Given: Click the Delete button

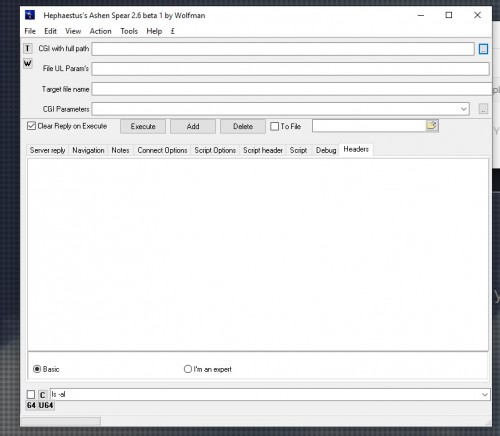Looking at the screenshot, I should pyautogui.click(x=243, y=126).
